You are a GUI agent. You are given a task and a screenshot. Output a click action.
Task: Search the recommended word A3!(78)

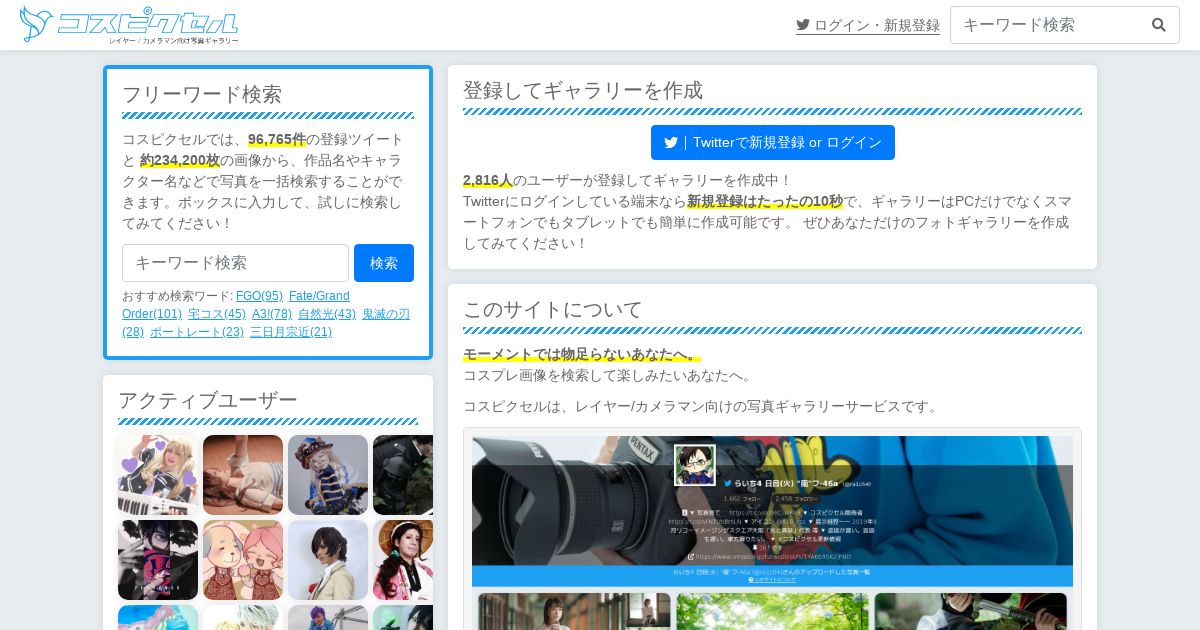pyautogui.click(x=272, y=314)
